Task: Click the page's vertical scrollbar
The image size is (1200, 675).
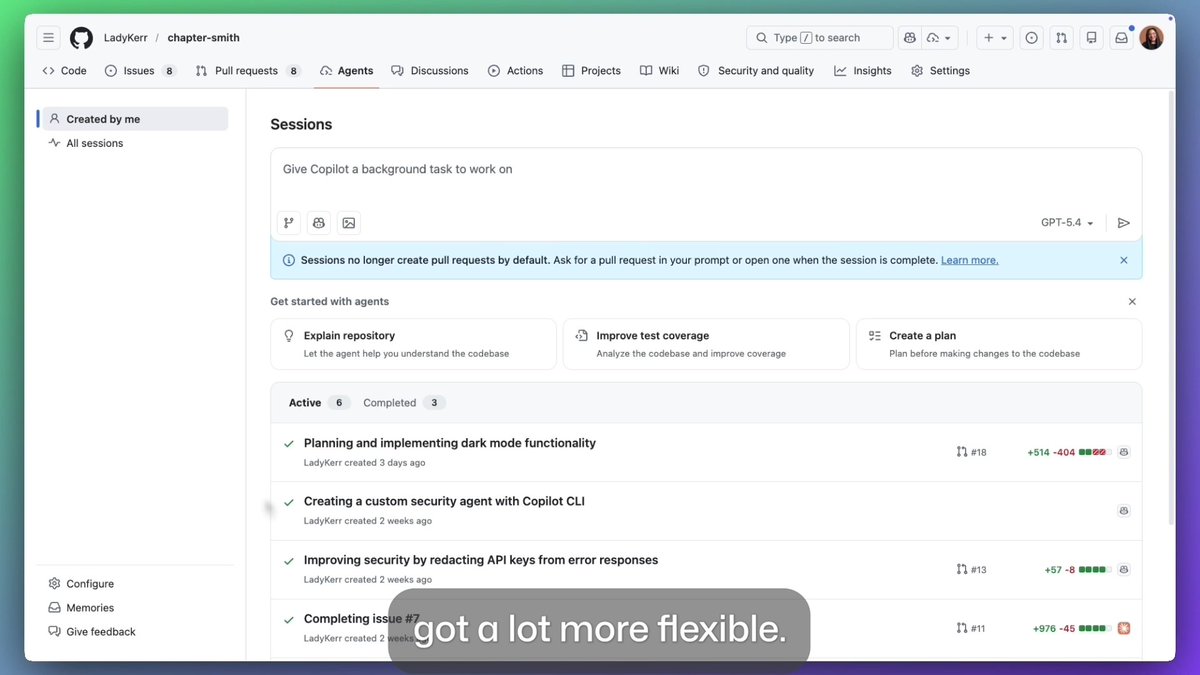Action: pyautogui.click(x=1171, y=310)
